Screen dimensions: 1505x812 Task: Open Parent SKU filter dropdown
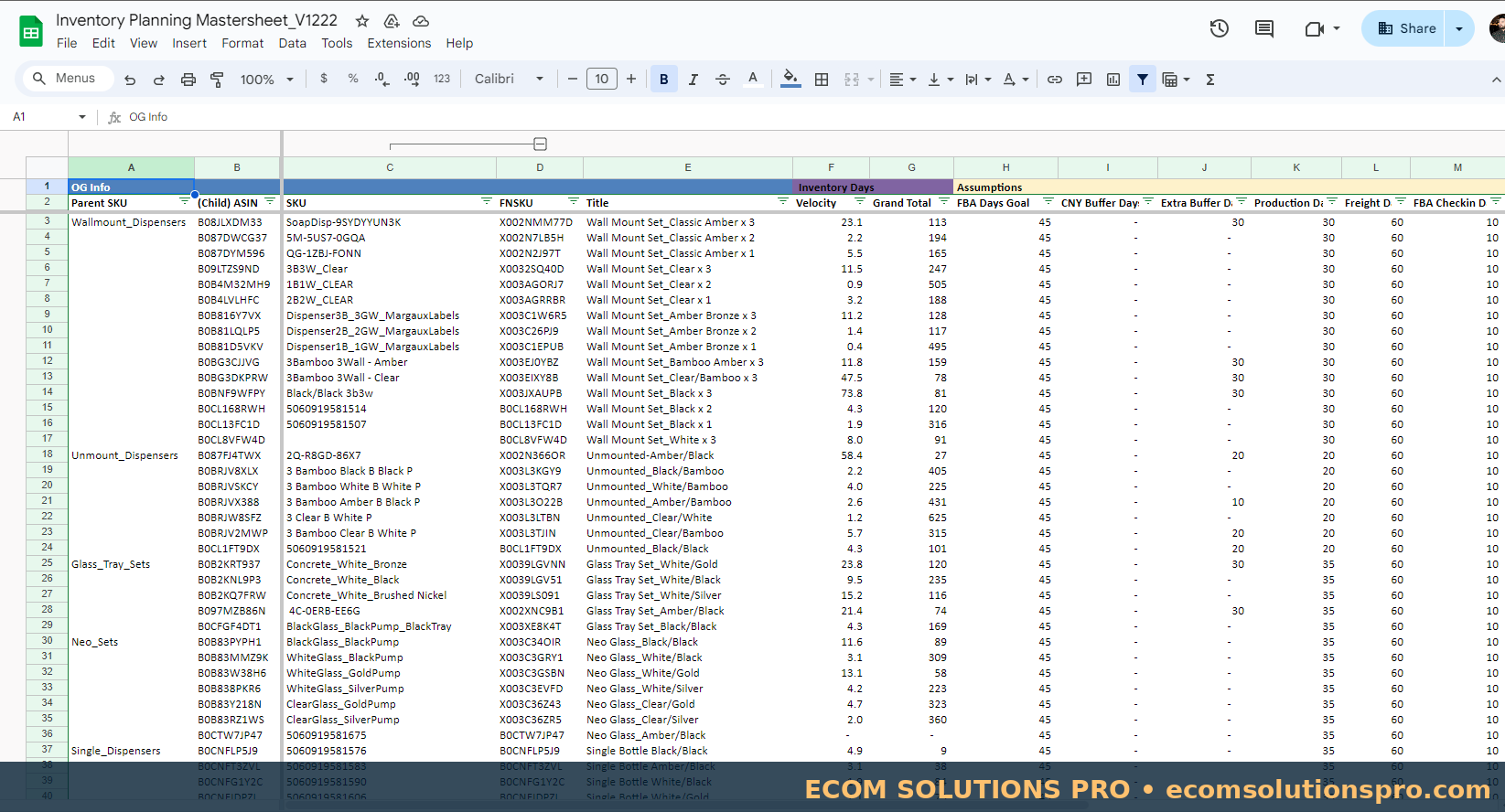coord(184,202)
